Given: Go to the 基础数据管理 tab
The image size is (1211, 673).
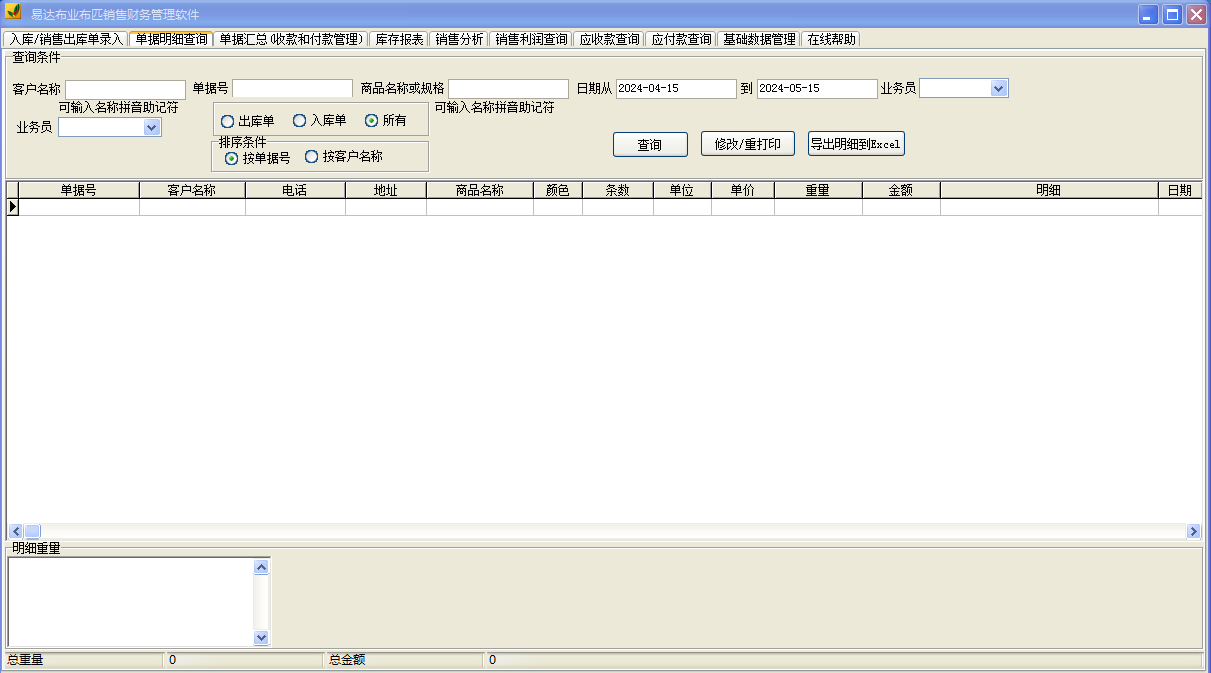Looking at the screenshot, I should tap(759, 39).
